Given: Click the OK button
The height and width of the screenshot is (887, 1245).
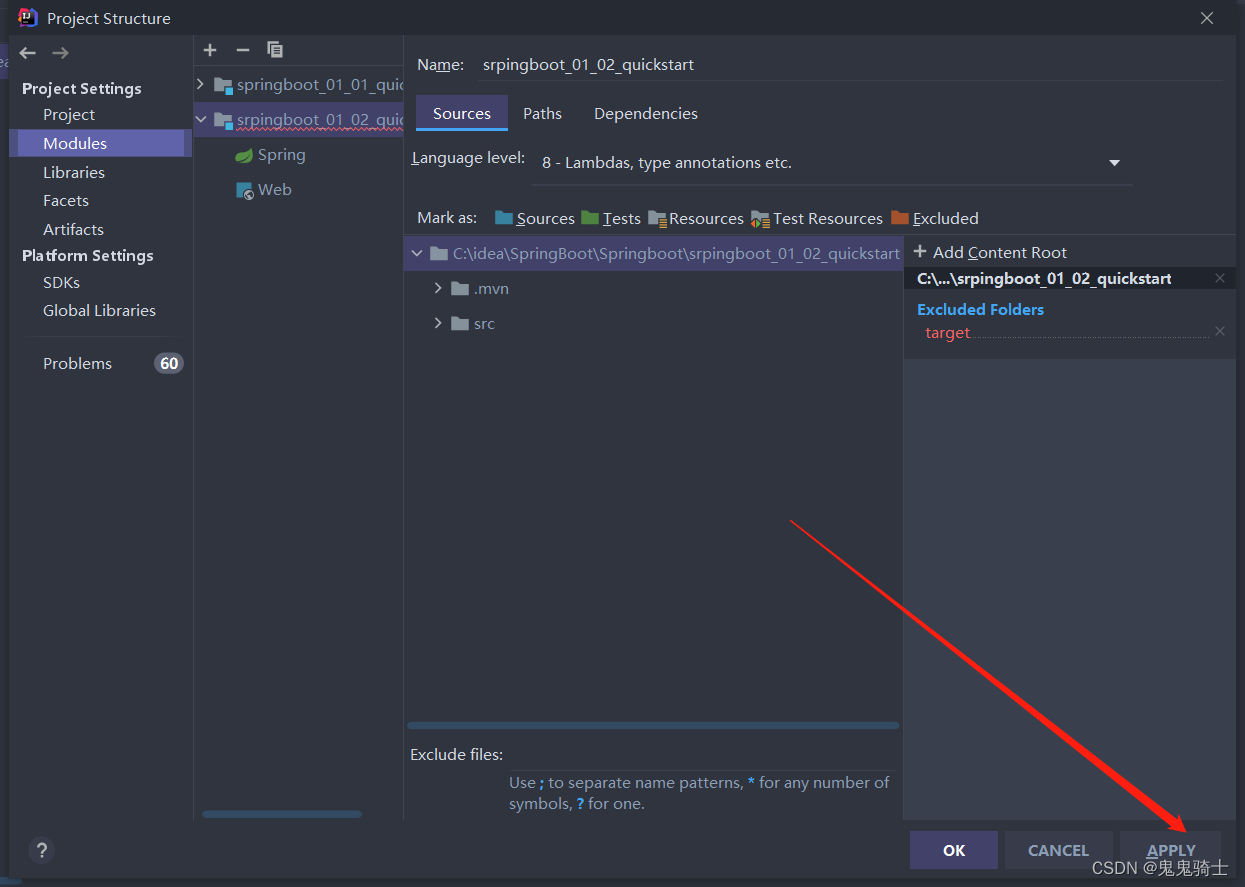Looking at the screenshot, I should tap(954, 851).
